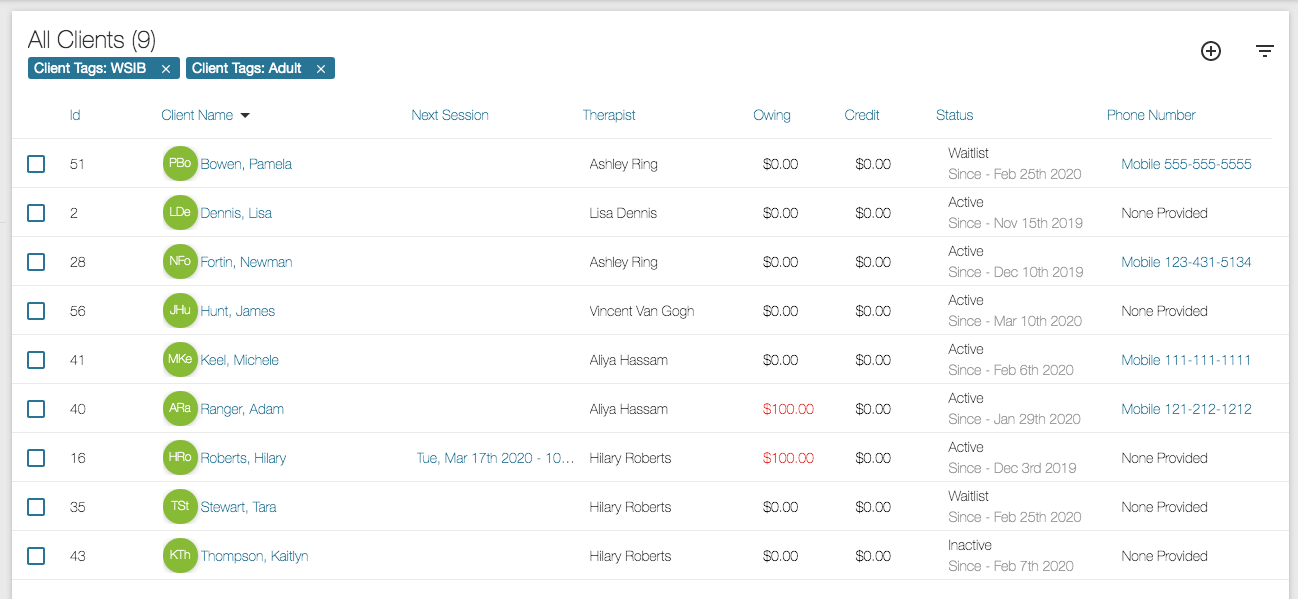The width and height of the screenshot is (1298, 599).
Task: Open the filter list icon
Action: tap(1265, 51)
